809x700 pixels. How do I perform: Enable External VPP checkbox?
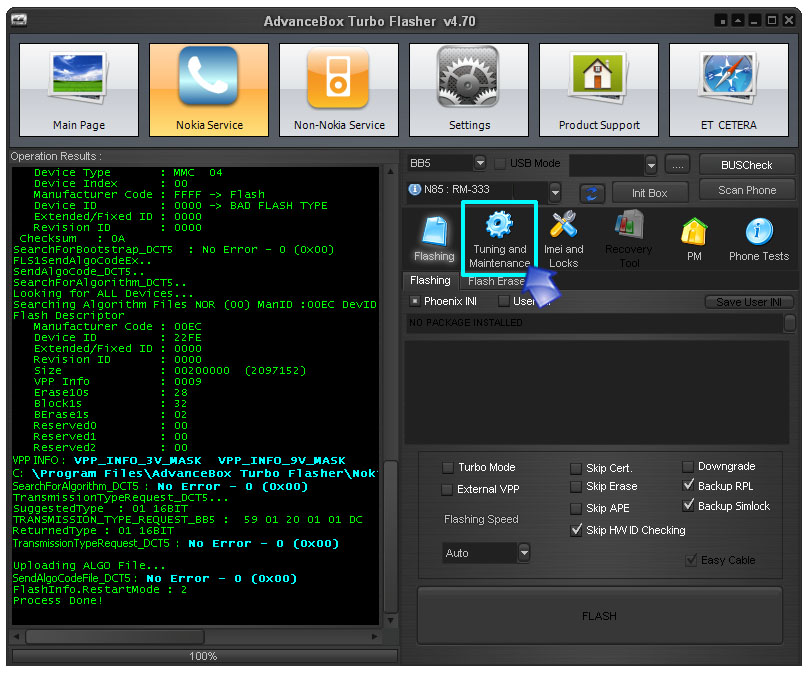pyautogui.click(x=447, y=490)
